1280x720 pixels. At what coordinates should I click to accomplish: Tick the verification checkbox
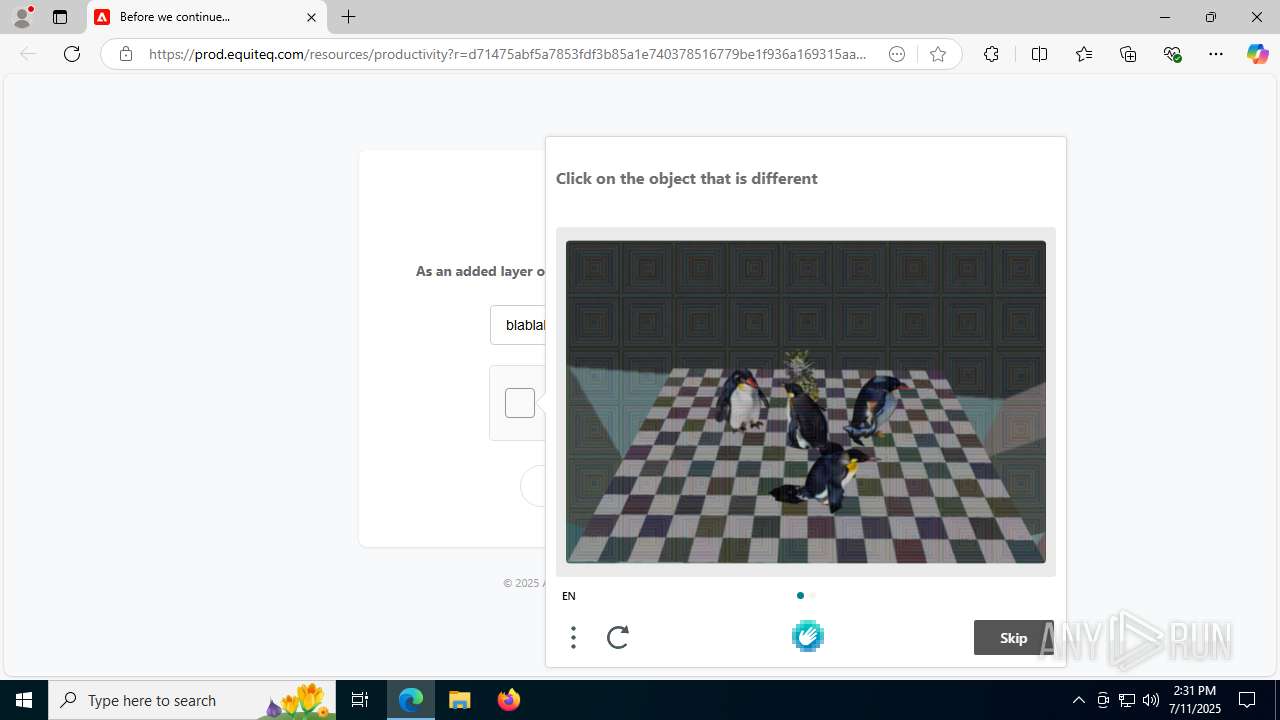520,403
